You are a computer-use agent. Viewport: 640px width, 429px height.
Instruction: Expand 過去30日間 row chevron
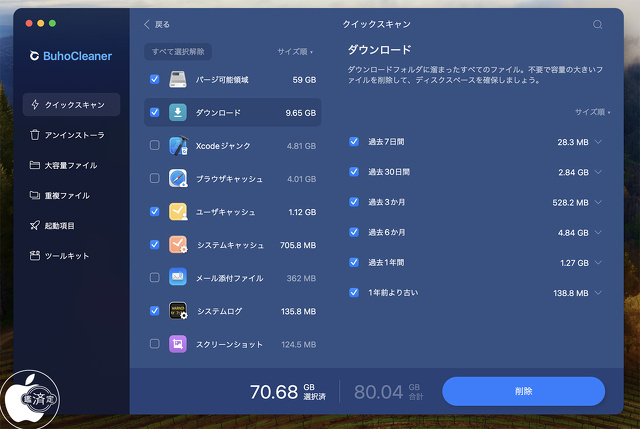(x=598, y=172)
